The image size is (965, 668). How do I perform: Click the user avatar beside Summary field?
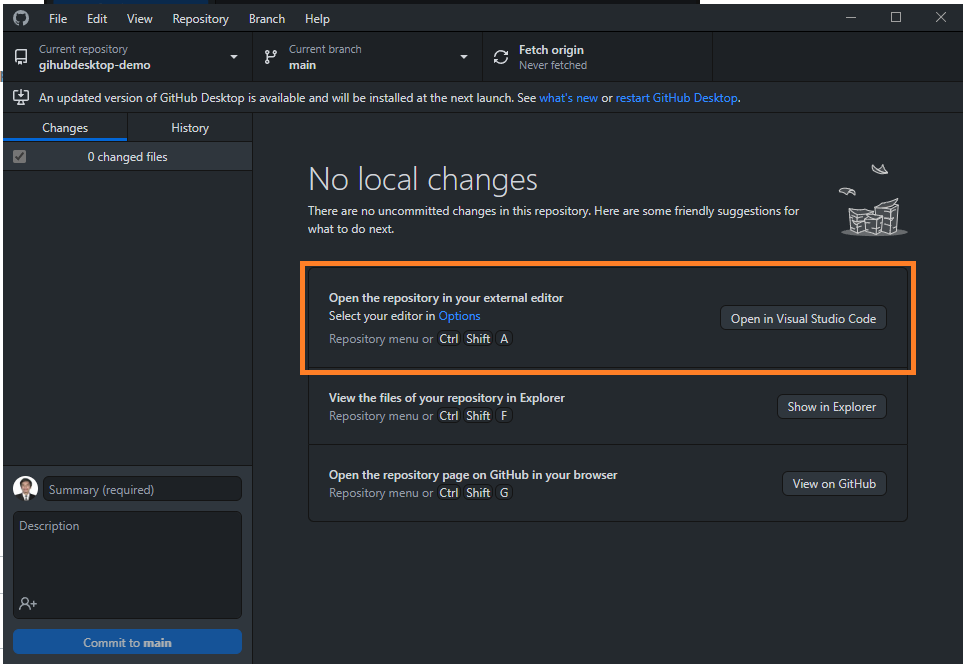(x=25, y=489)
